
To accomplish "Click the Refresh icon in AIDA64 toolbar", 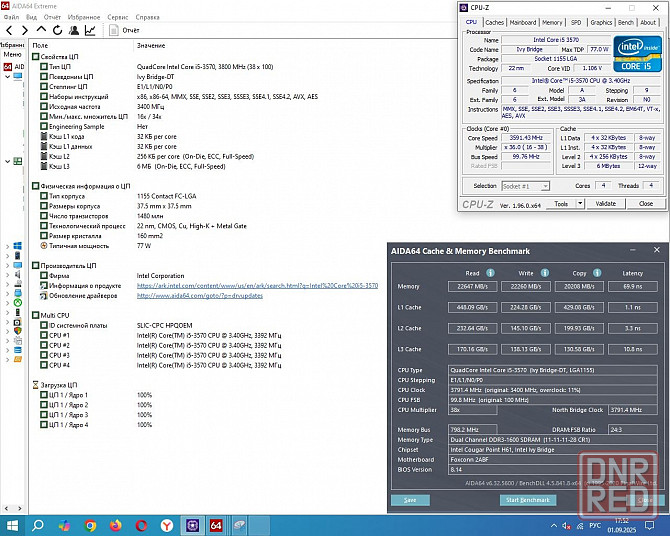I will 55,31.
